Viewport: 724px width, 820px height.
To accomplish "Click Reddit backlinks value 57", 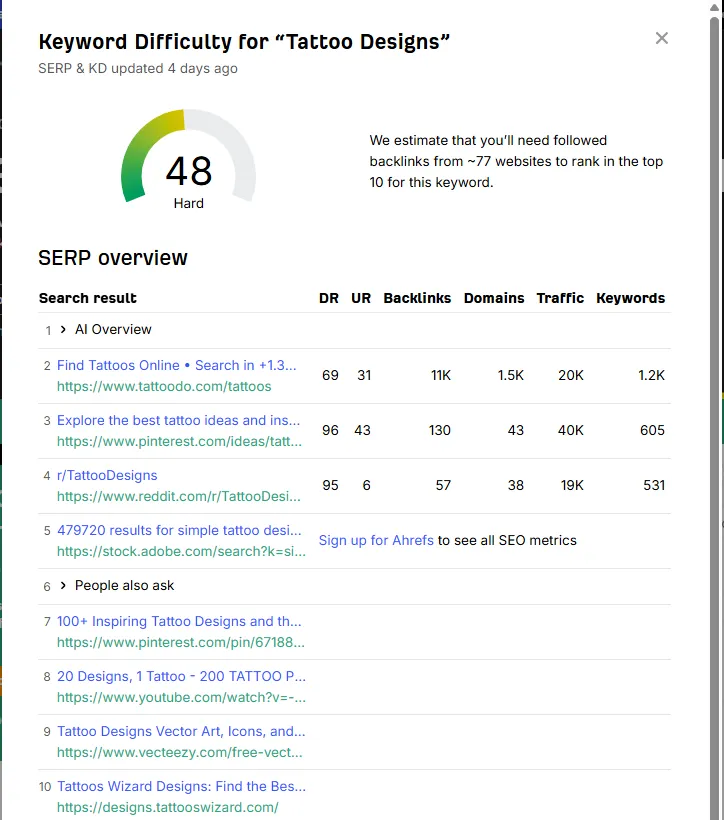I will 443,485.
